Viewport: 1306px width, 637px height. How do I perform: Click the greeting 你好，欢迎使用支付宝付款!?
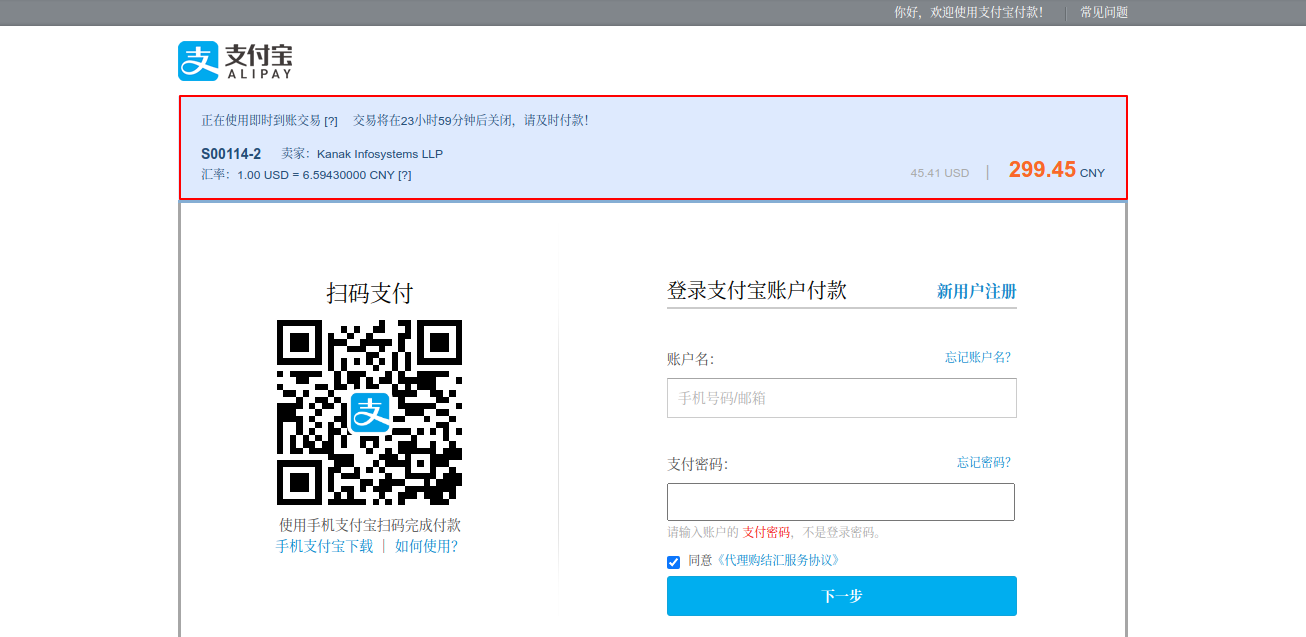pos(968,12)
